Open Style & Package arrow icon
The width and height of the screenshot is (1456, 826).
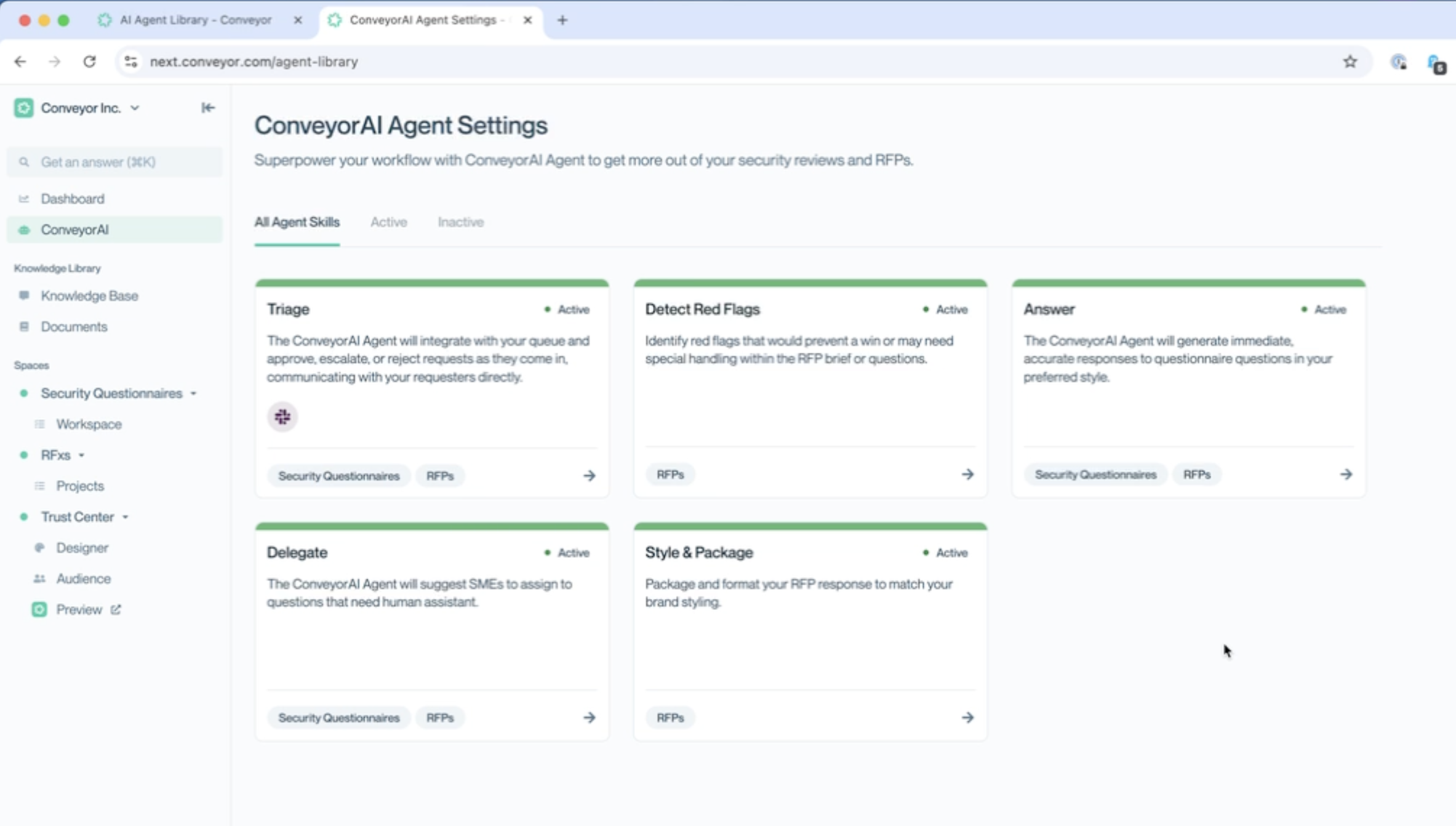pyautogui.click(x=967, y=717)
